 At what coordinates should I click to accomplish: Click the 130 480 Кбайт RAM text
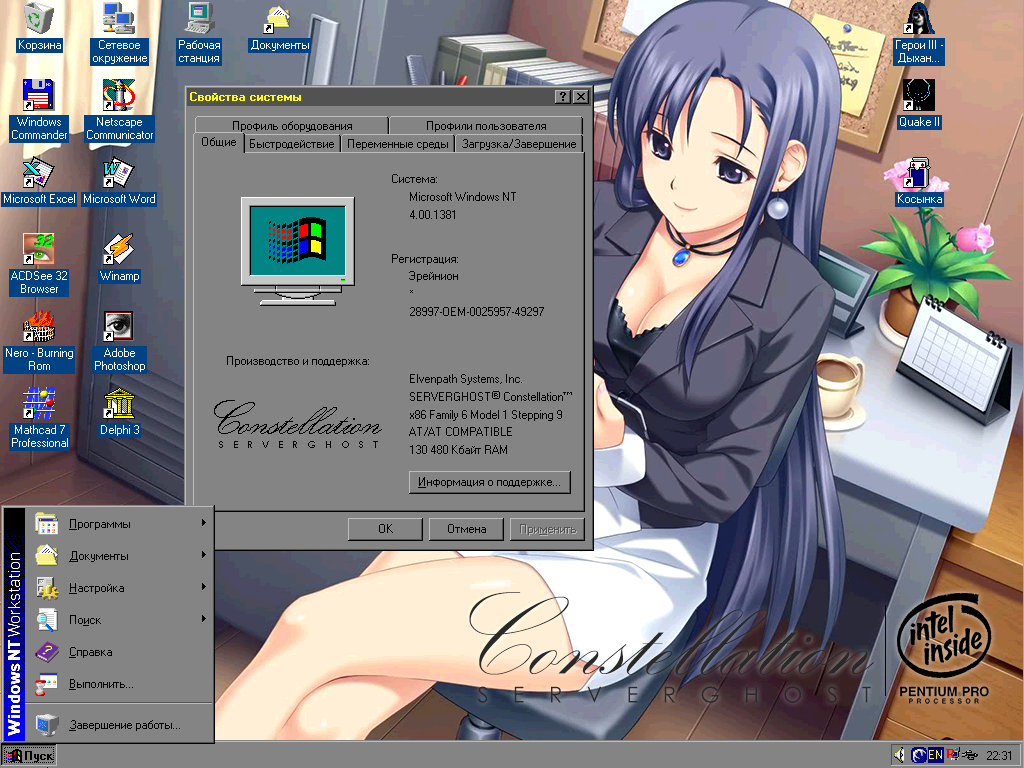pos(458,449)
